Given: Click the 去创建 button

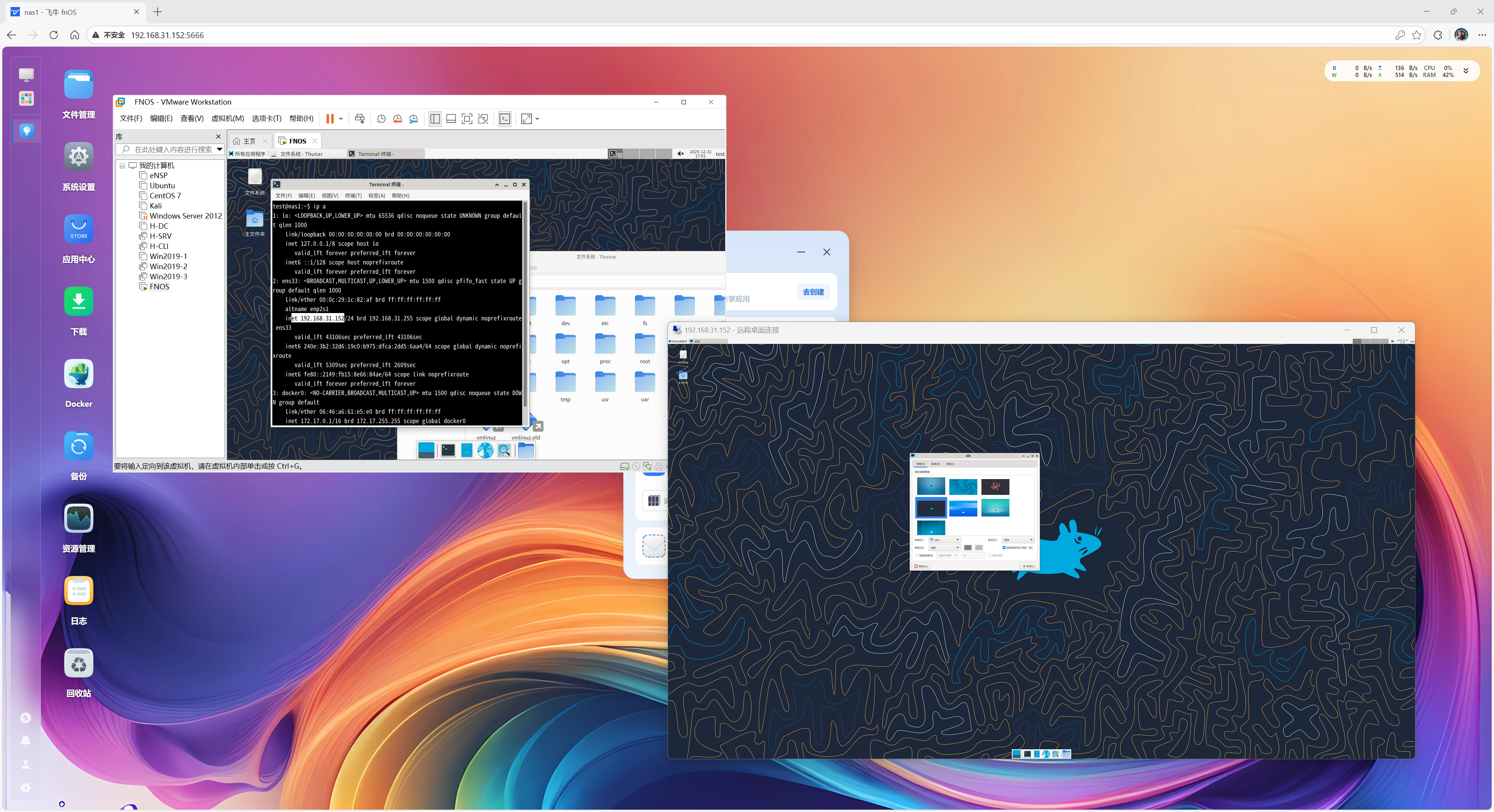Looking at the screenshot, I should [x=813, y=292].
